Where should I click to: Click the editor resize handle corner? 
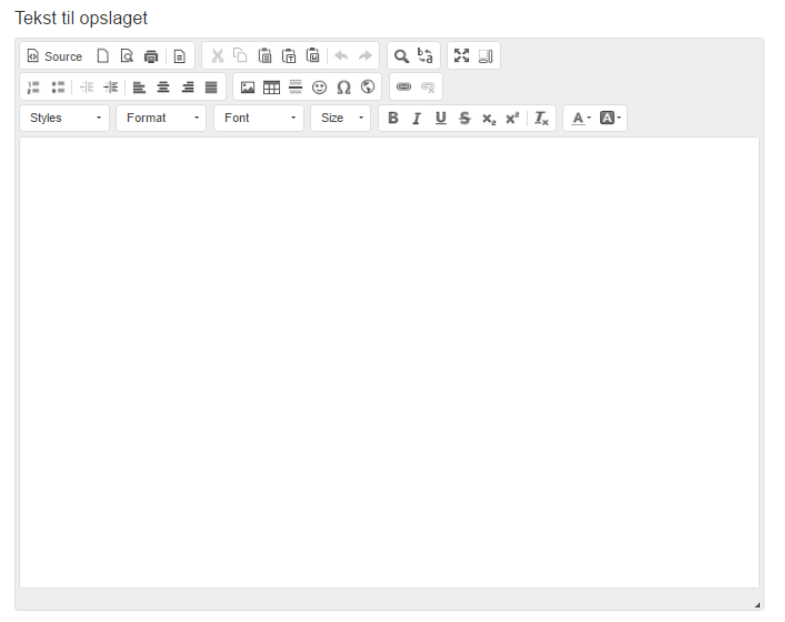[x=757, y=605]
